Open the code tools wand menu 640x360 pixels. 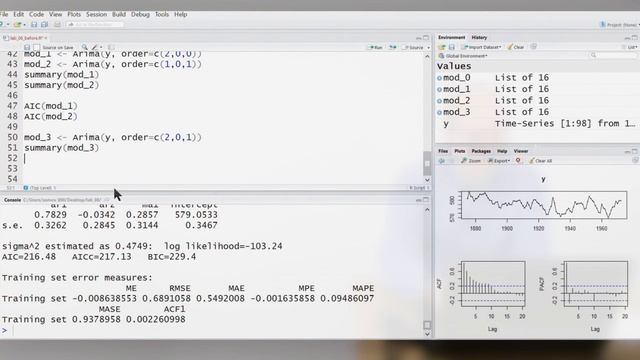click(x=96, y=47)
